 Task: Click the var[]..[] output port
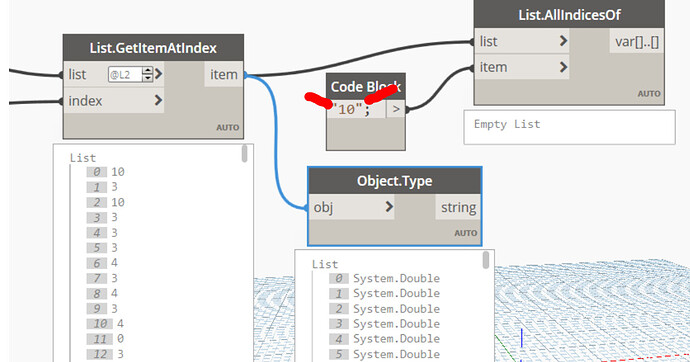click(x=636, y=41)
